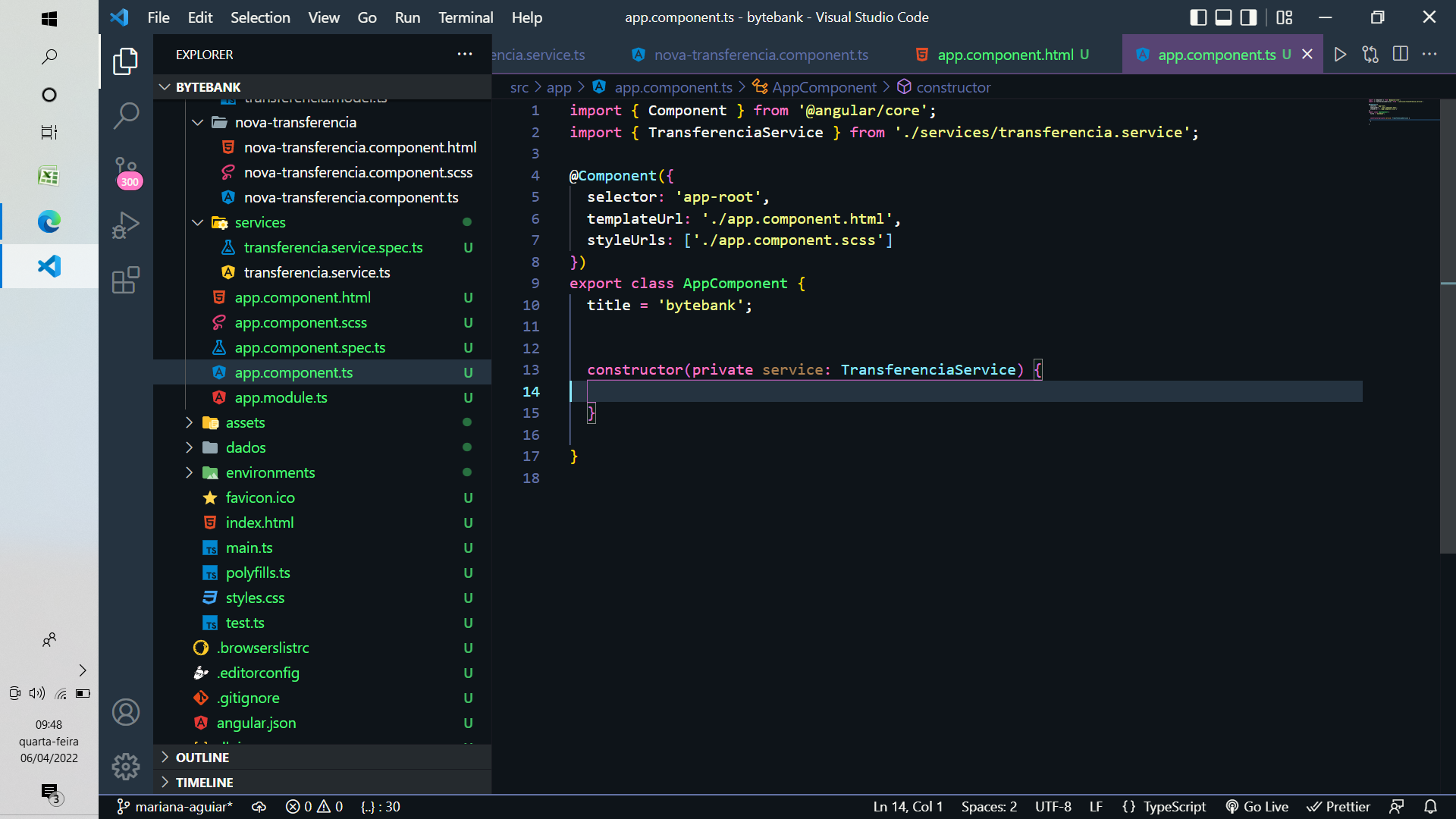This screenshot has width=1456, height=819.
Task: Click the Go Live status bar button
Action: tap(1257, 807)
